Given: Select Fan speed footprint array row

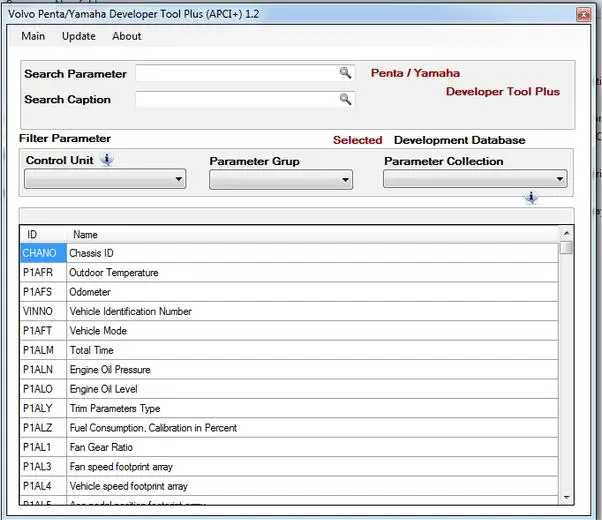Looking at the screenshot, I should [289, 467].
